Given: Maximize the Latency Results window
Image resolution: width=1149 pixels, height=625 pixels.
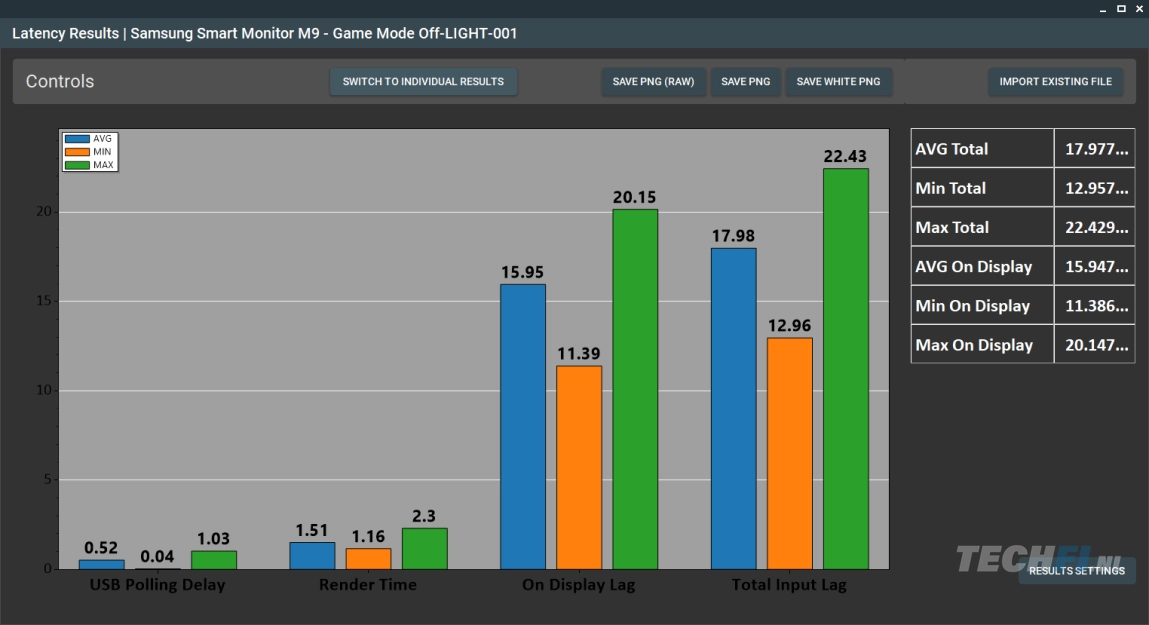Looking at the screenshot, I should 1121,9.
